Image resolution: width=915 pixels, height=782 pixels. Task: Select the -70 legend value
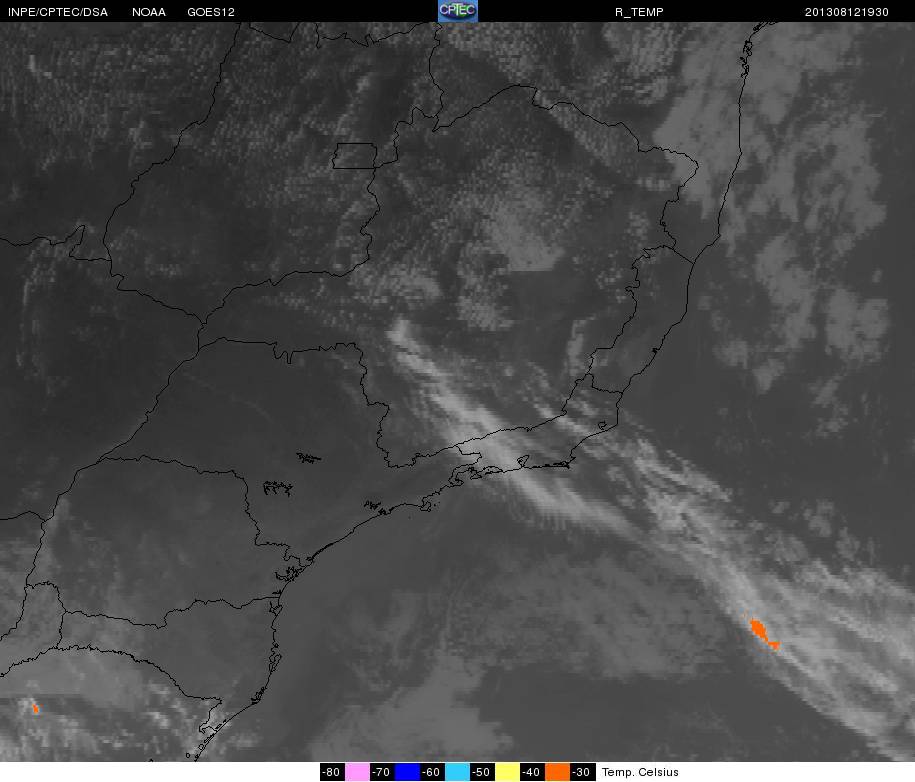(x=382, y=772)
